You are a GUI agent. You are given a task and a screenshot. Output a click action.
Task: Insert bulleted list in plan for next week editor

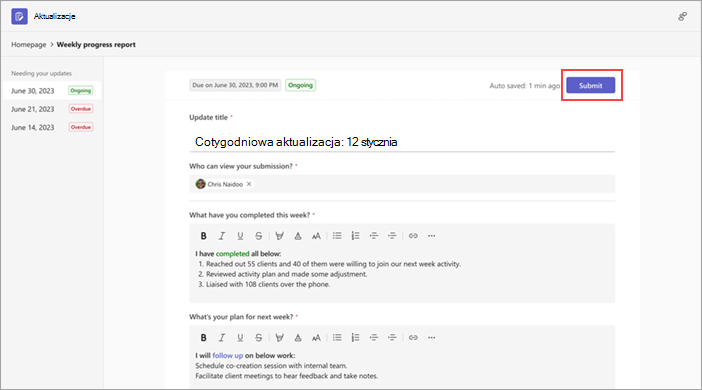tap(337, 338)
